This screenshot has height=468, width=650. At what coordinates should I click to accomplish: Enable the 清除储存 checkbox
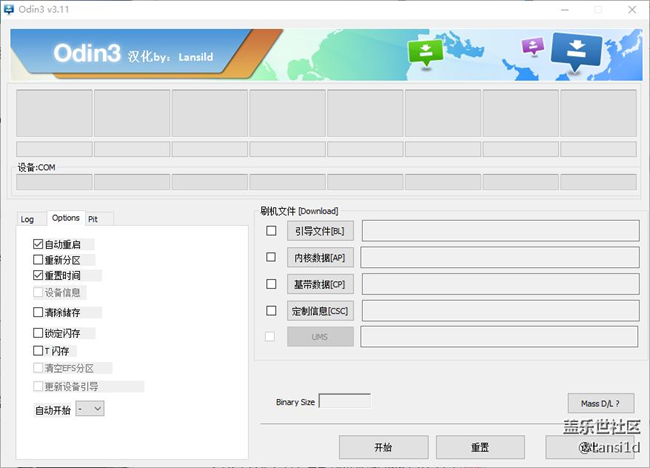[38, 313]
